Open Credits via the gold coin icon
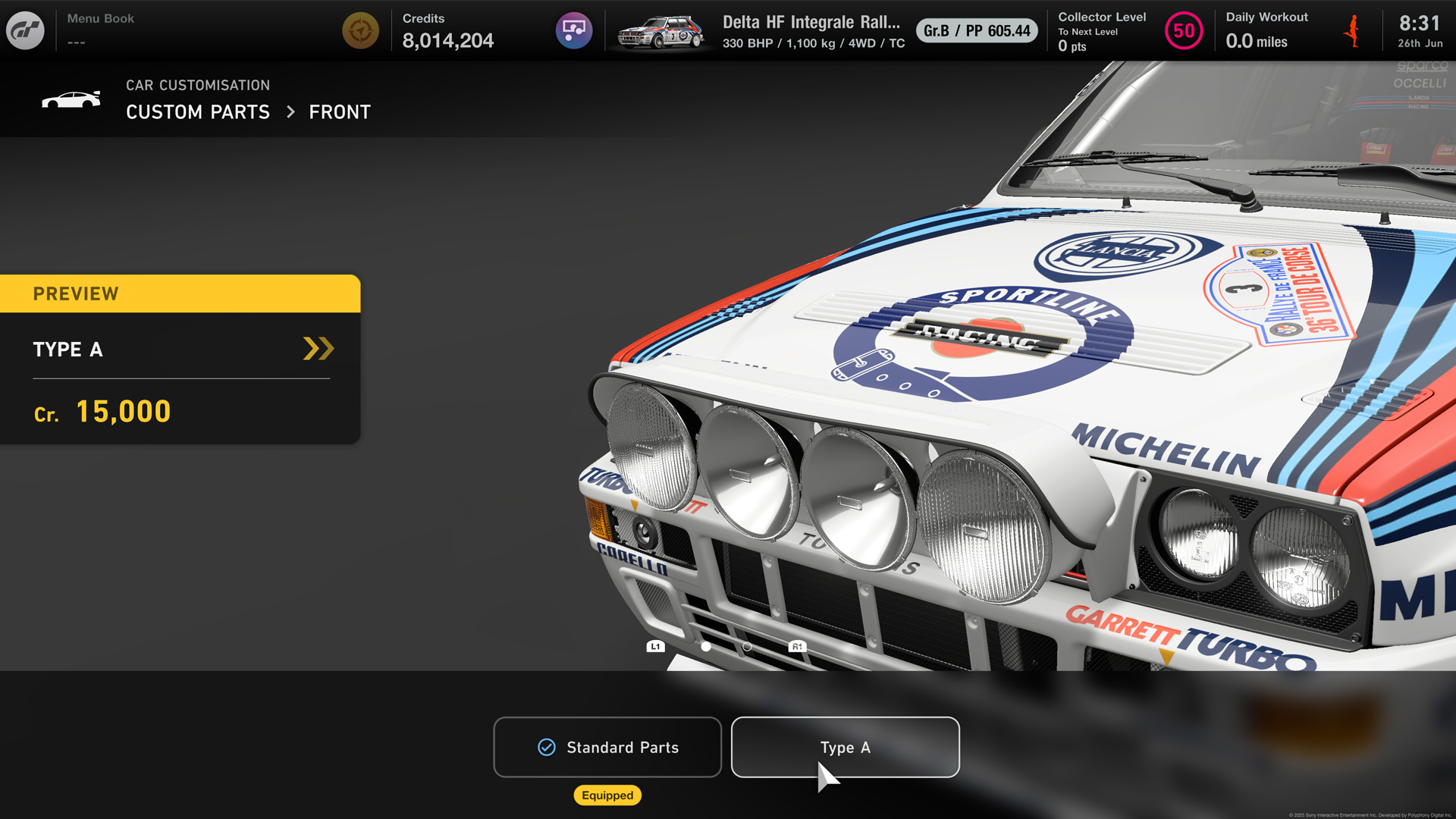 360,31
